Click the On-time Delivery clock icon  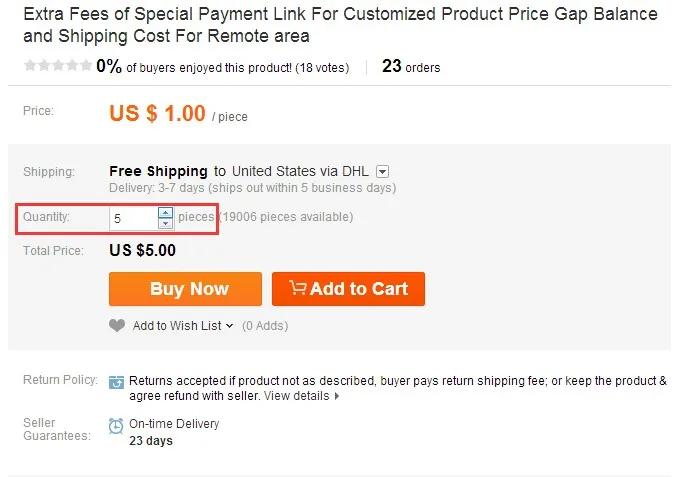coord(117,425)
